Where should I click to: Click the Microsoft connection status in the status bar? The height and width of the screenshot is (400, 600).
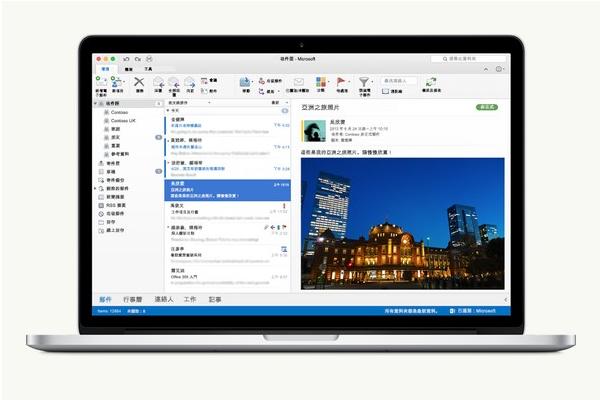click(x=473, y=311)
